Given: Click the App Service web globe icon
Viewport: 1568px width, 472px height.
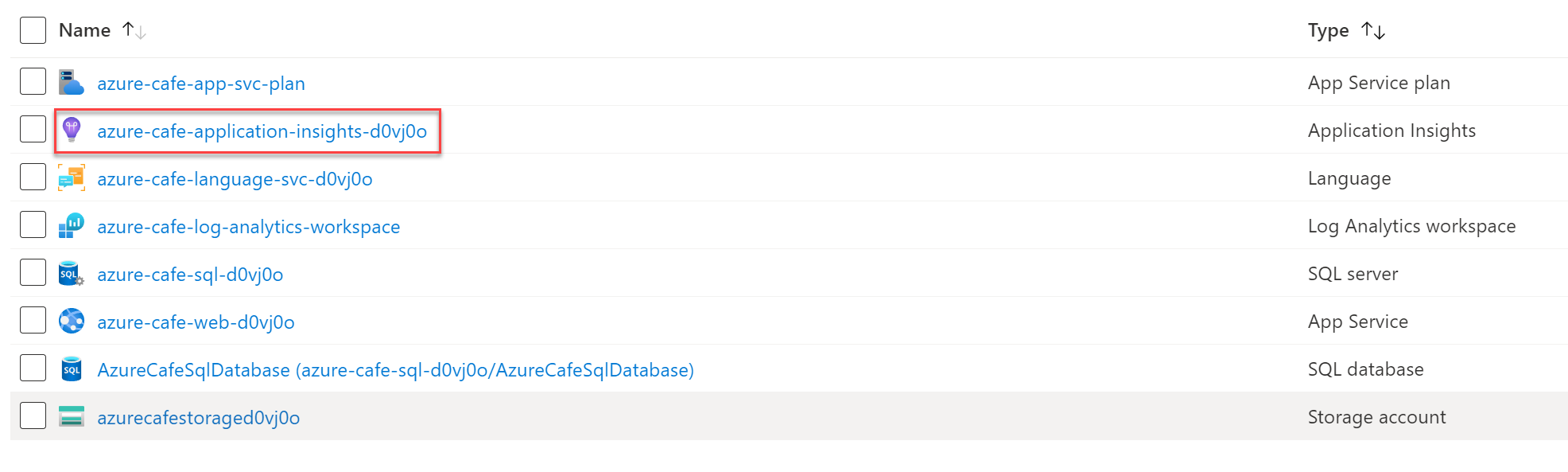Looking at the screenshot, I should 72,321.
